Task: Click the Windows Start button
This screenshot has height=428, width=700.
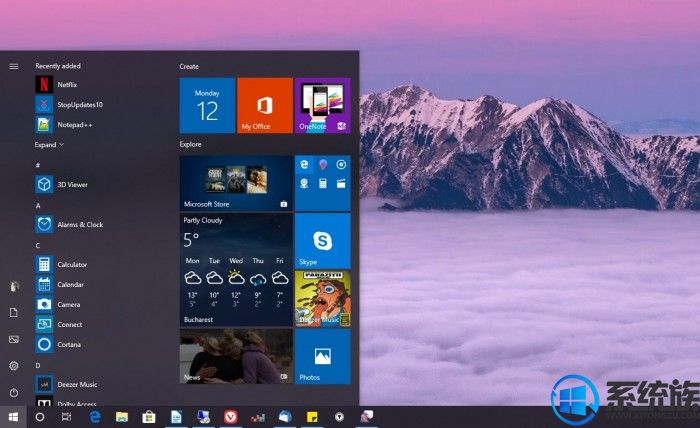Action: 14,416
